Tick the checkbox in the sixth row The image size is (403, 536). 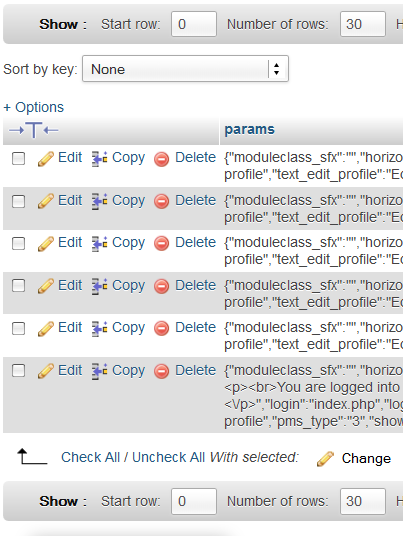[x=18, y=371]
